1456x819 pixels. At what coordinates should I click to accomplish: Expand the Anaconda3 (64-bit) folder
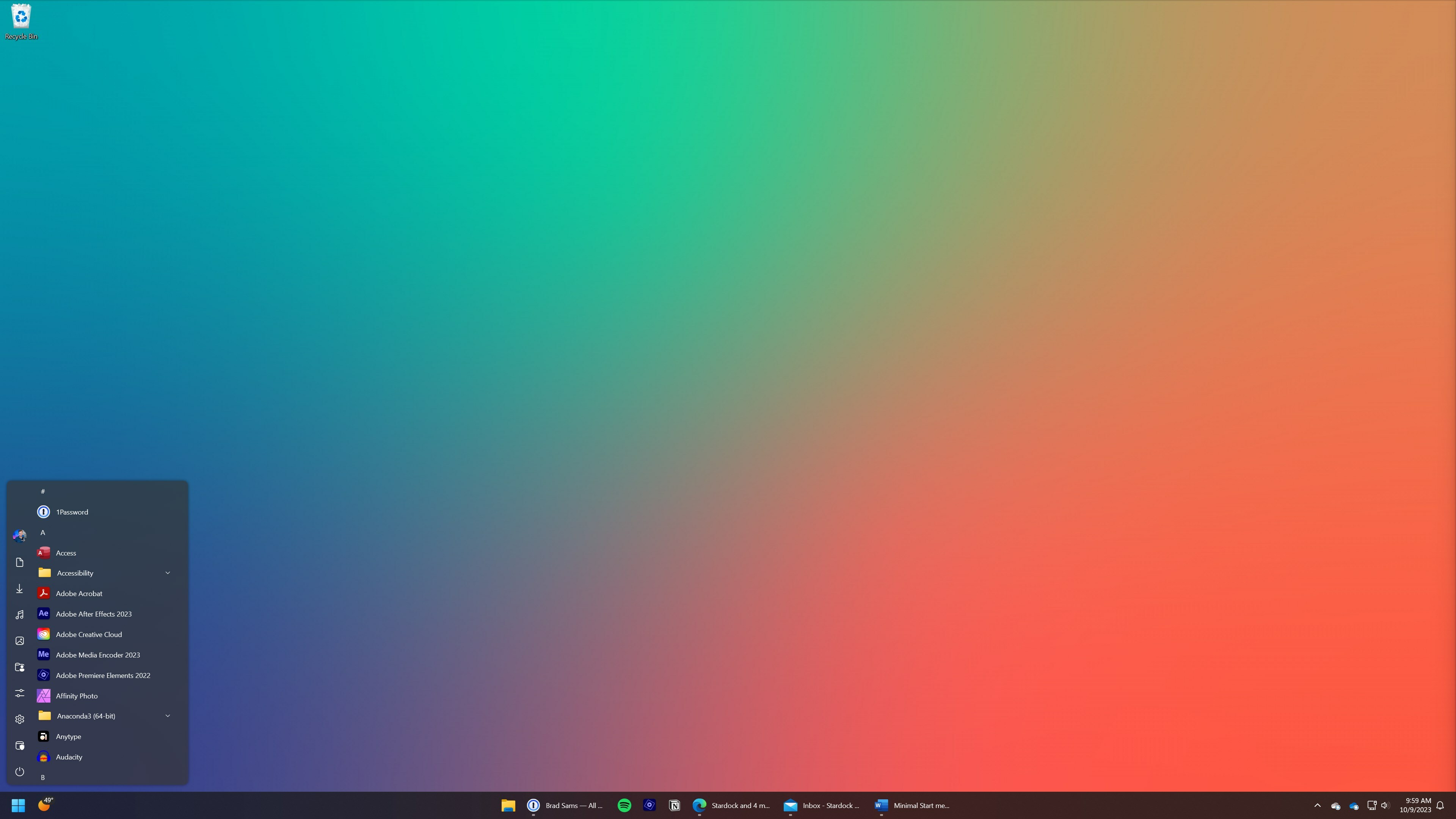point(167,716)
